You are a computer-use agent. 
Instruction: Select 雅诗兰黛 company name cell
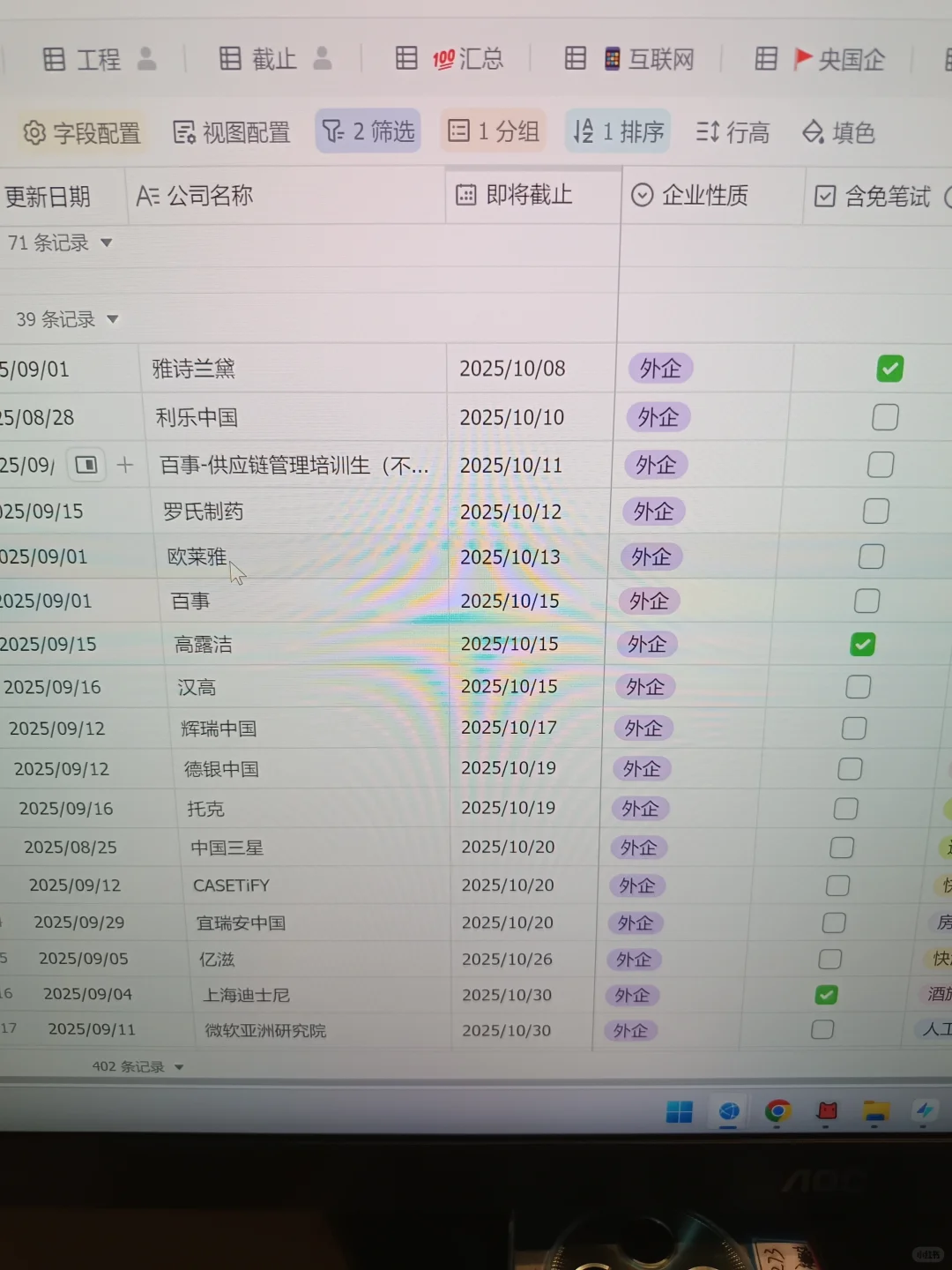(x=294, y=368)
